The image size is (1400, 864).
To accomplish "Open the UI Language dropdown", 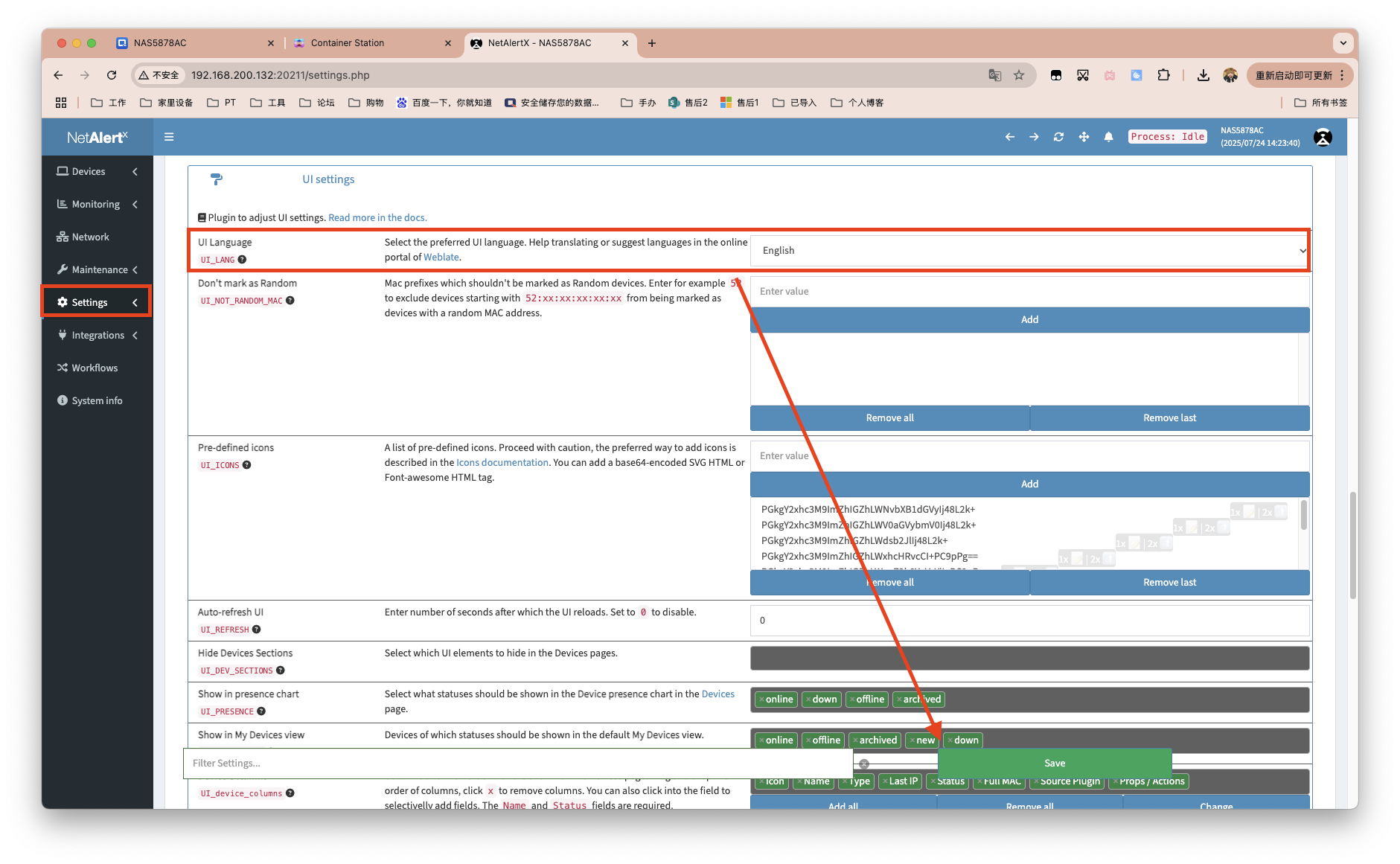I will click(x=1029, y=251).
